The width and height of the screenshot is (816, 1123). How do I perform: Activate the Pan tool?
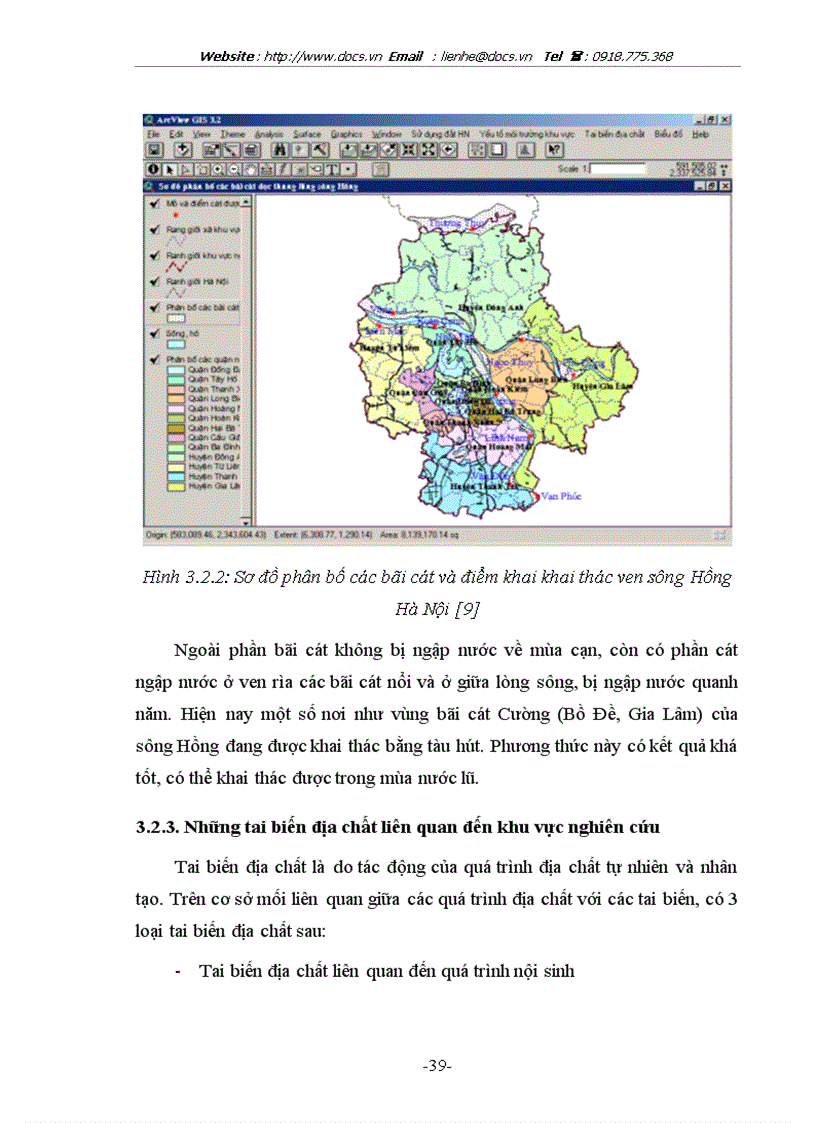pos(250,170)
